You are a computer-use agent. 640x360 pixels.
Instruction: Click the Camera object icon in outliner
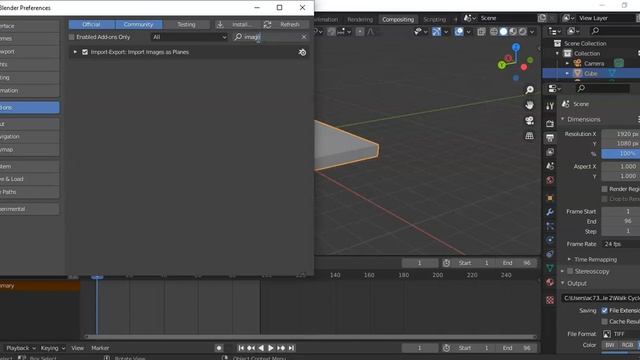577,63
